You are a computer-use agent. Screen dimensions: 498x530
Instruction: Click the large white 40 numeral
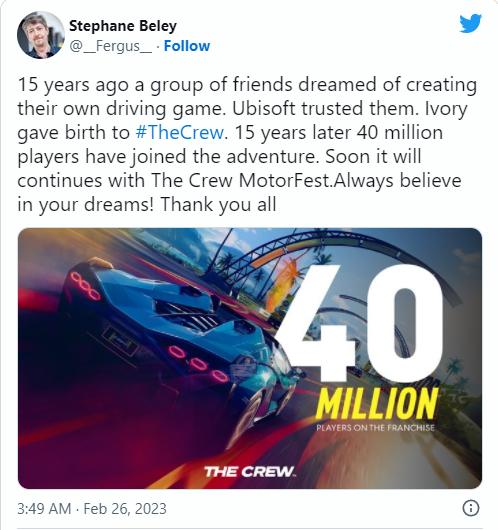tap(361, 324)
